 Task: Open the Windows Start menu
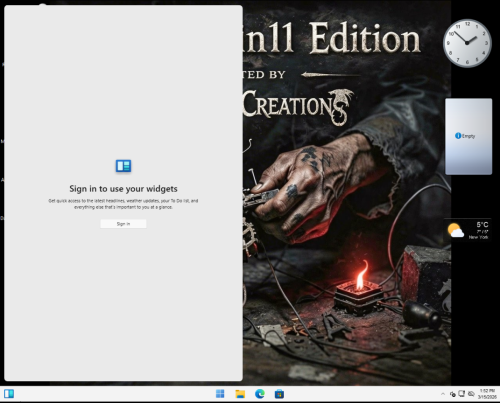pyautogui.click(x=220, y=394)
